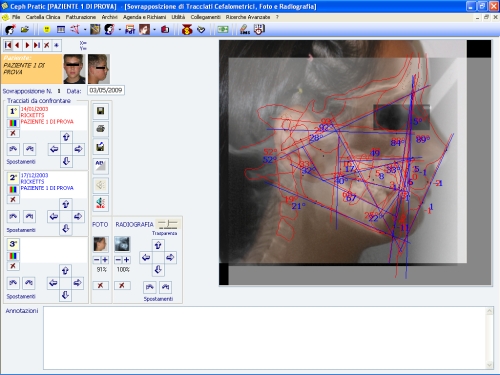Adjust the Trasparenza slider
The width and height of the screenshot is (500, 375).
pyautogui.click(x=168, y=223)
